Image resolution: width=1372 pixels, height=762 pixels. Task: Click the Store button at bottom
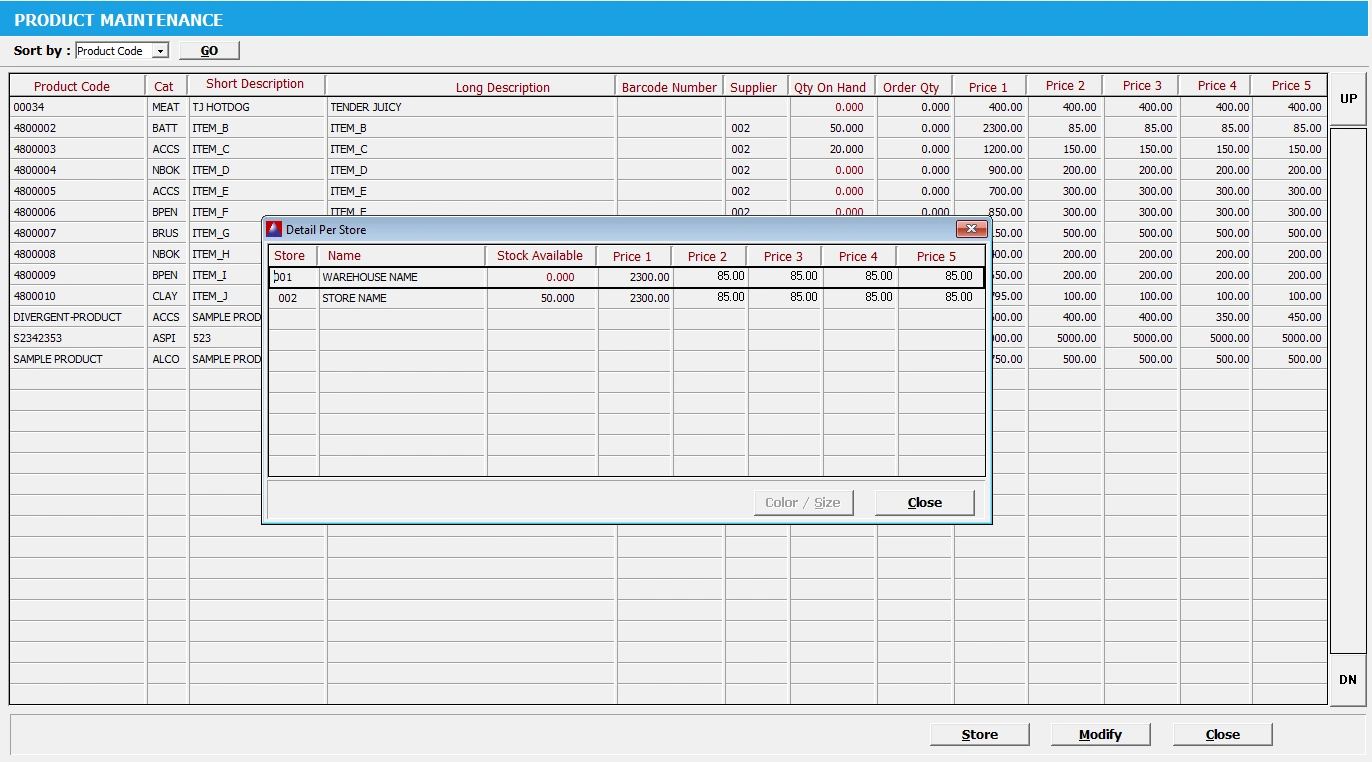980,735
